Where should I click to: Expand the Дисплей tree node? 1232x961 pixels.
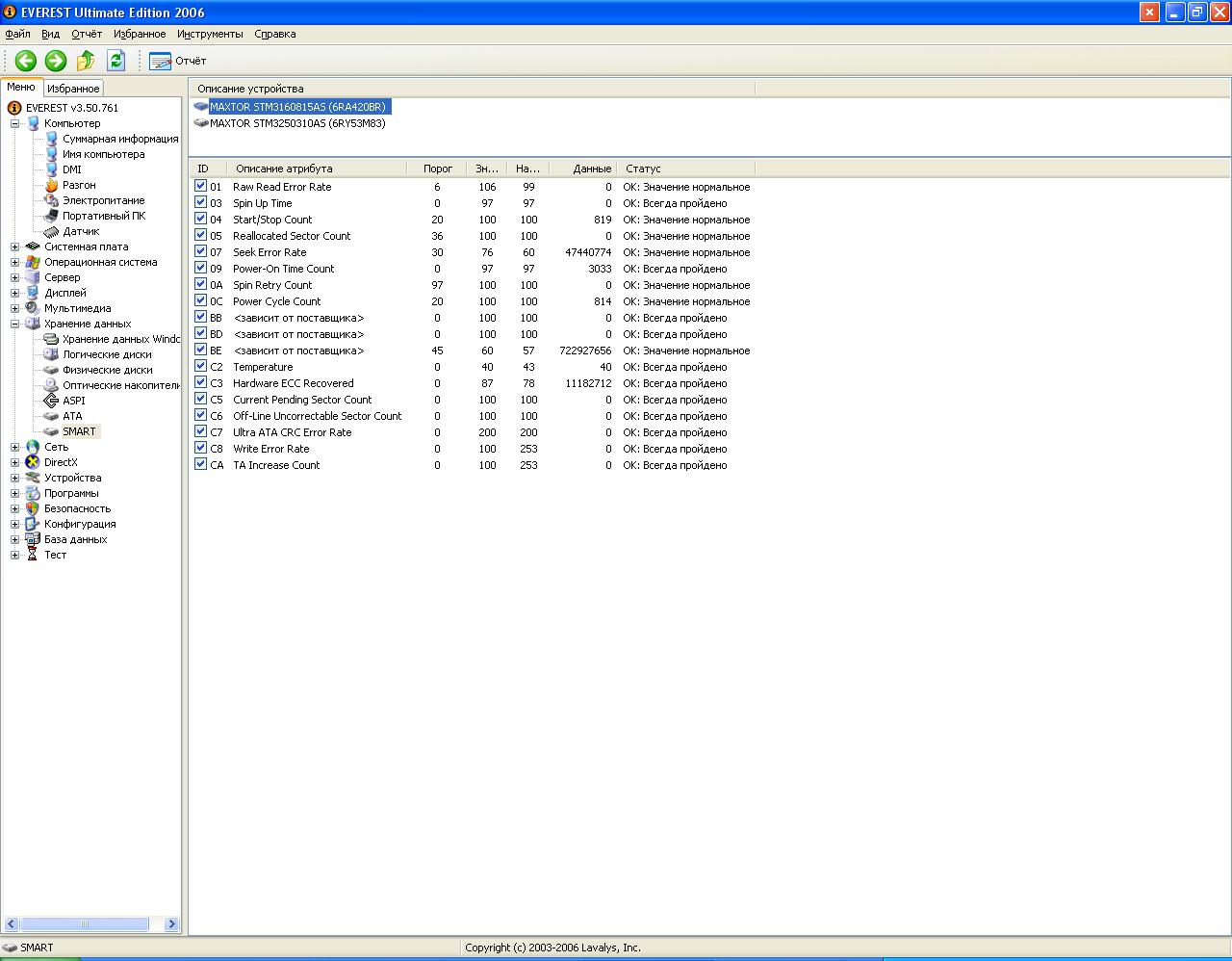(14, 293)
